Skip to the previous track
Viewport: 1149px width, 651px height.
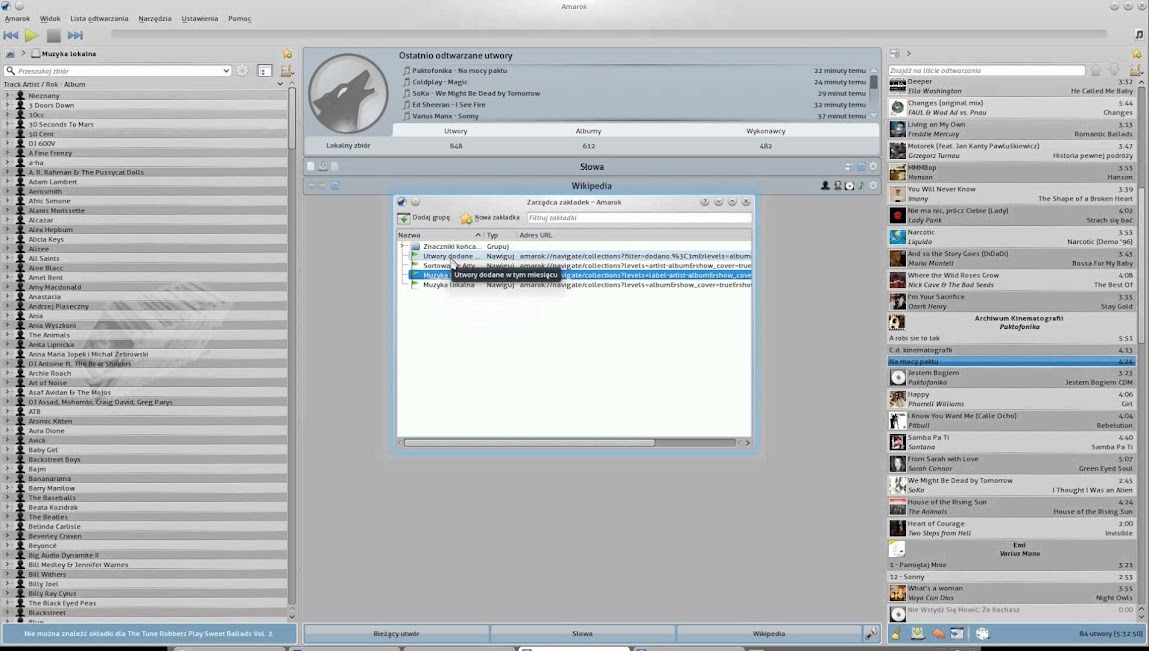click(11, 35)
